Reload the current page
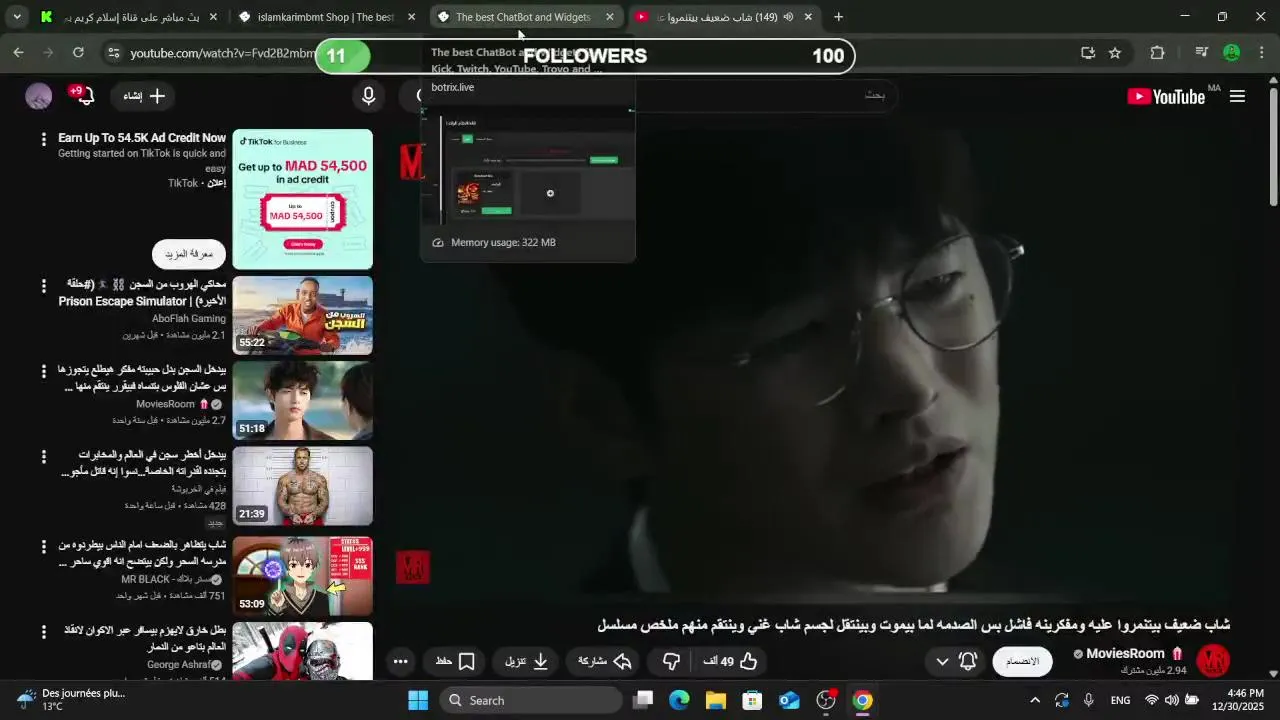 [78, 53]
